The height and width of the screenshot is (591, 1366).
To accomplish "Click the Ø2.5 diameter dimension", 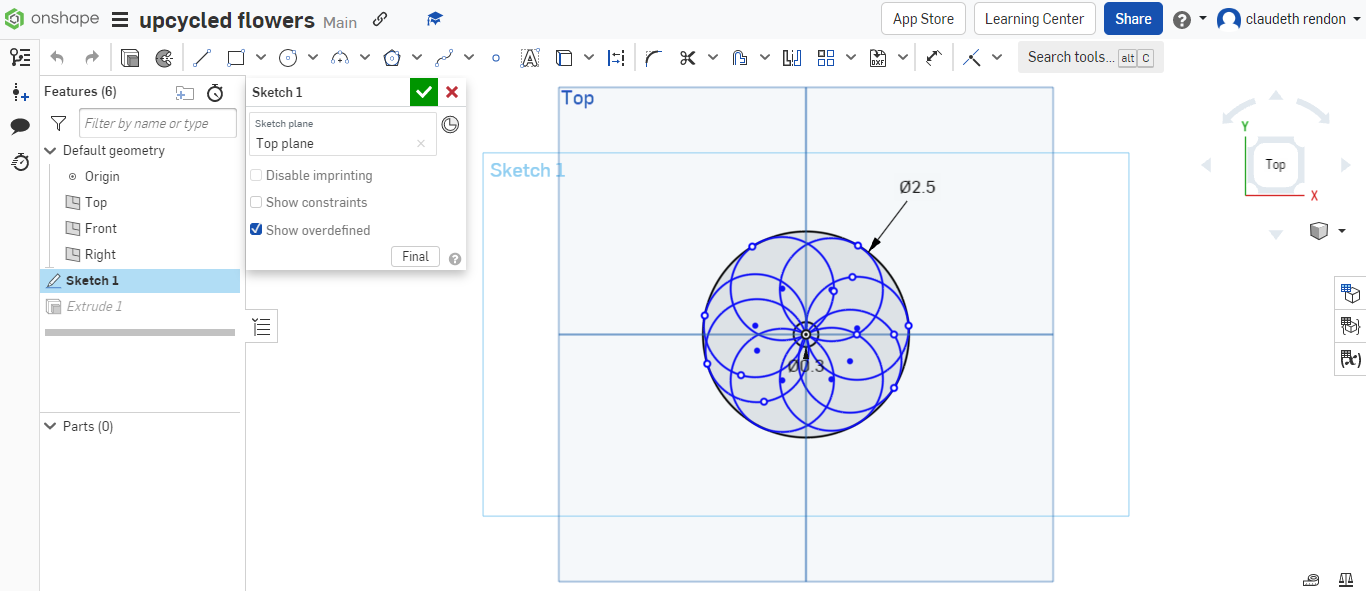I will [x=917, y=187].
